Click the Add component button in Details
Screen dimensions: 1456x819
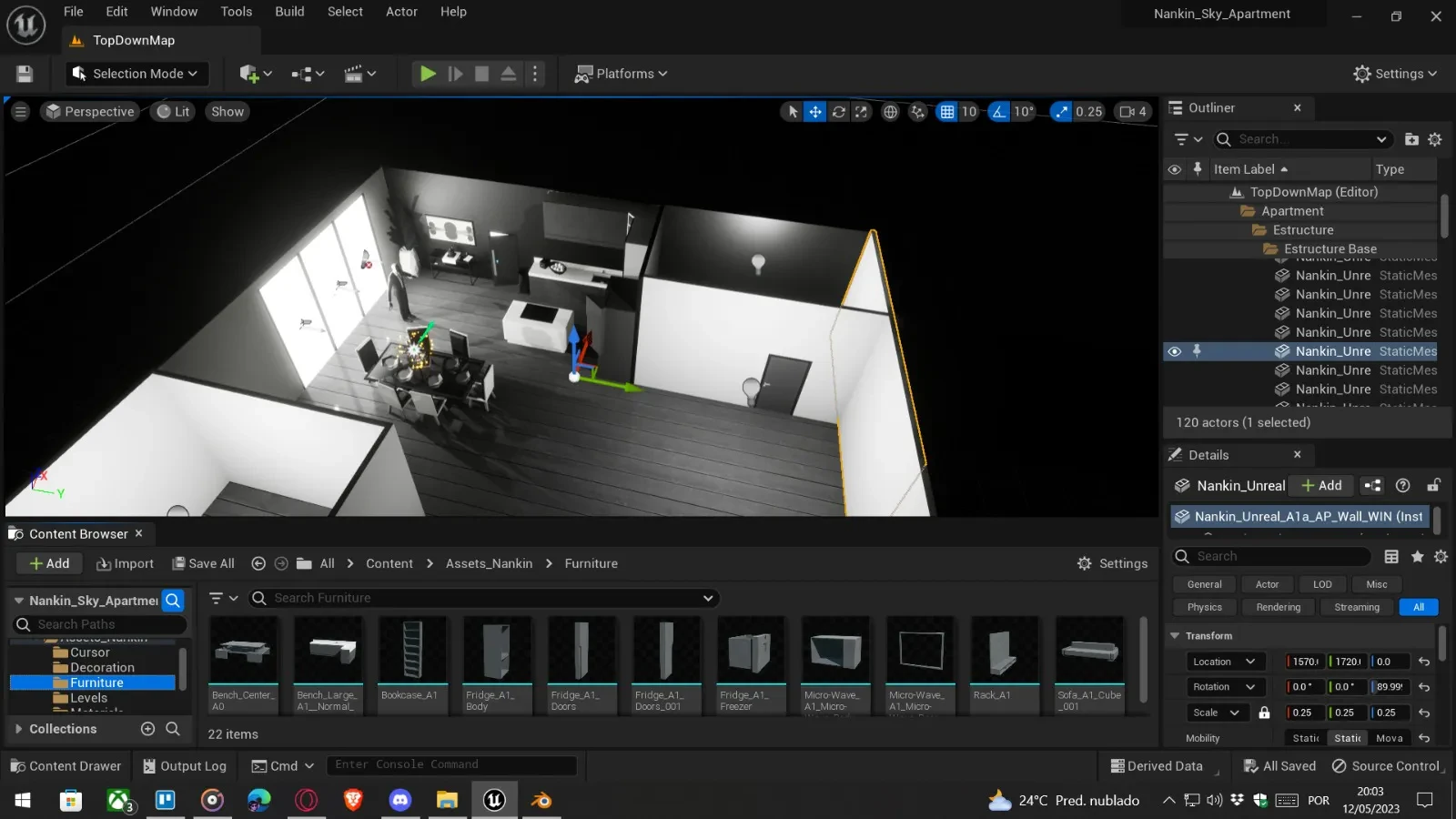pyautogui.click(x=1322, y=486)
